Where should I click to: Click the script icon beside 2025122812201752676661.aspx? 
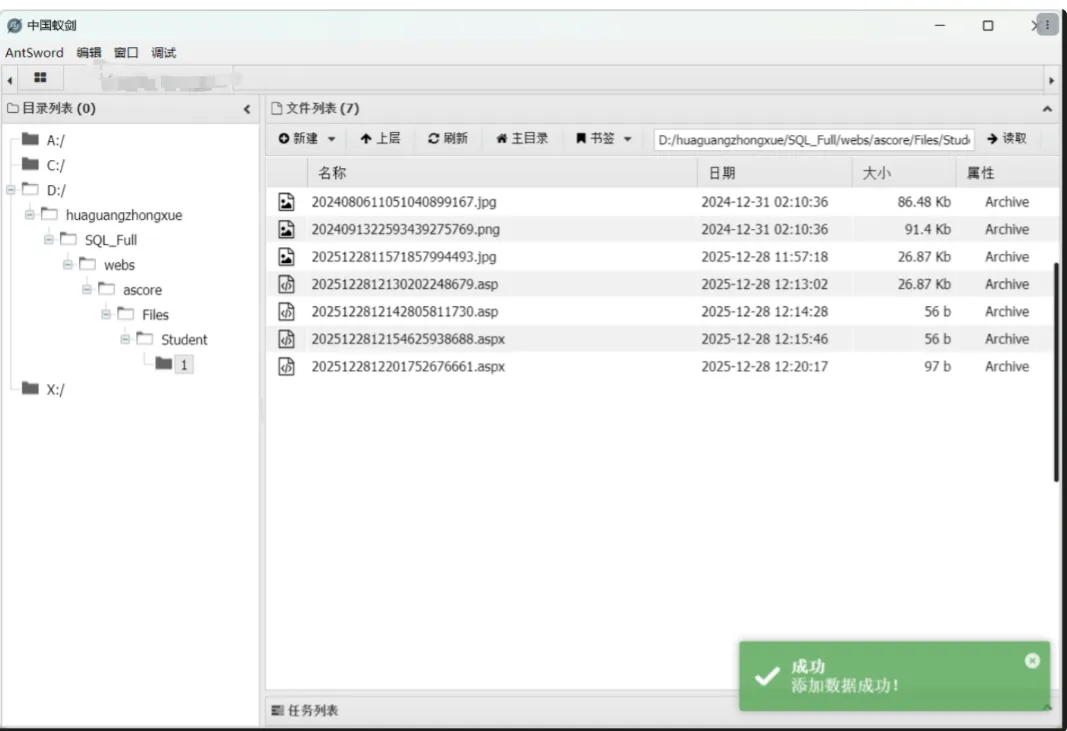(x=285, y=366)
